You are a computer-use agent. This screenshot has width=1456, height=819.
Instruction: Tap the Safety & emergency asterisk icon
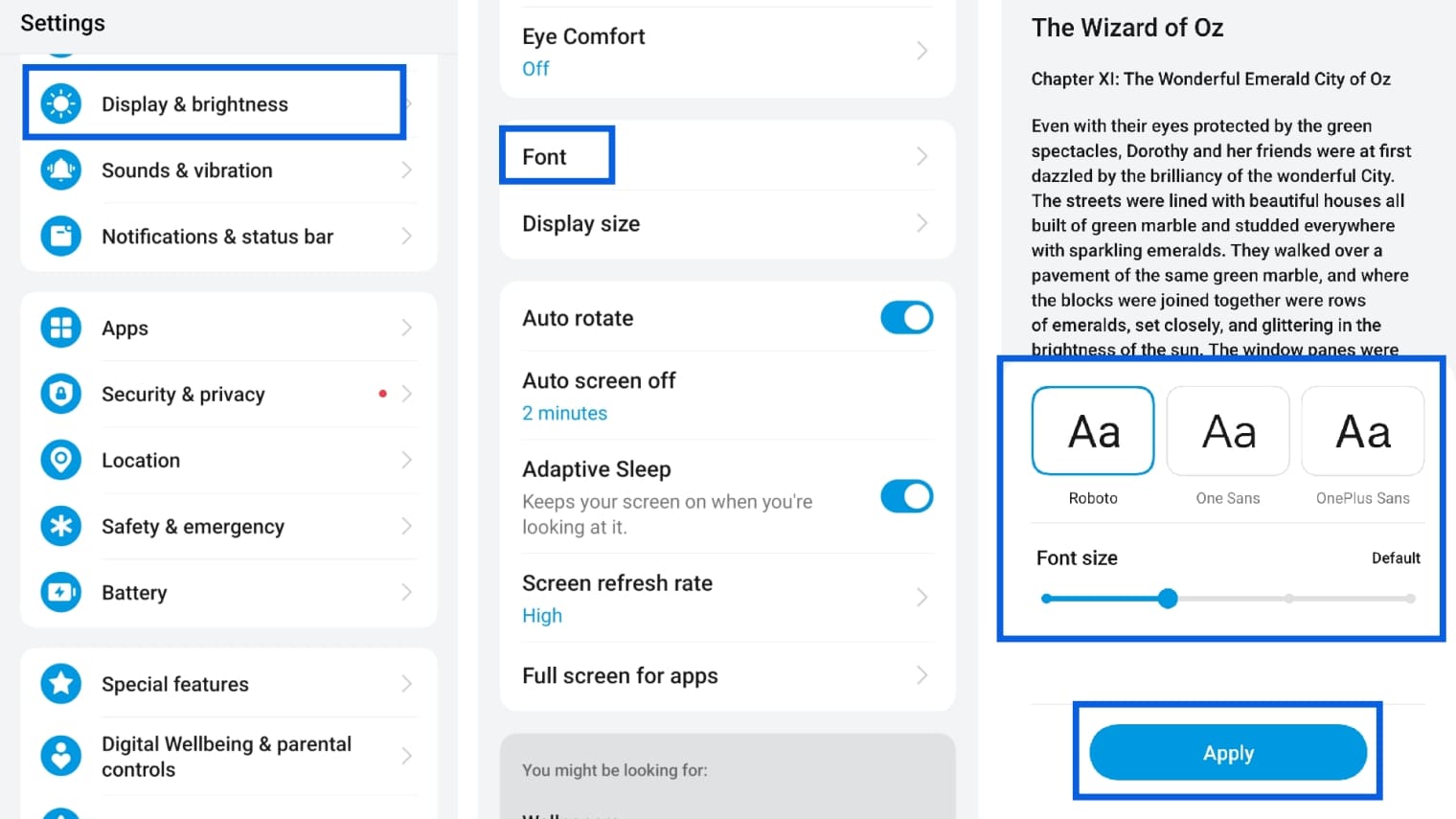(x=61, y=526)
